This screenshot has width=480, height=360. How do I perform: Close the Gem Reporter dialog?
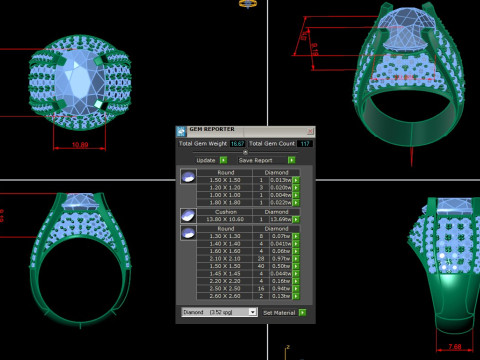point(310,131)
